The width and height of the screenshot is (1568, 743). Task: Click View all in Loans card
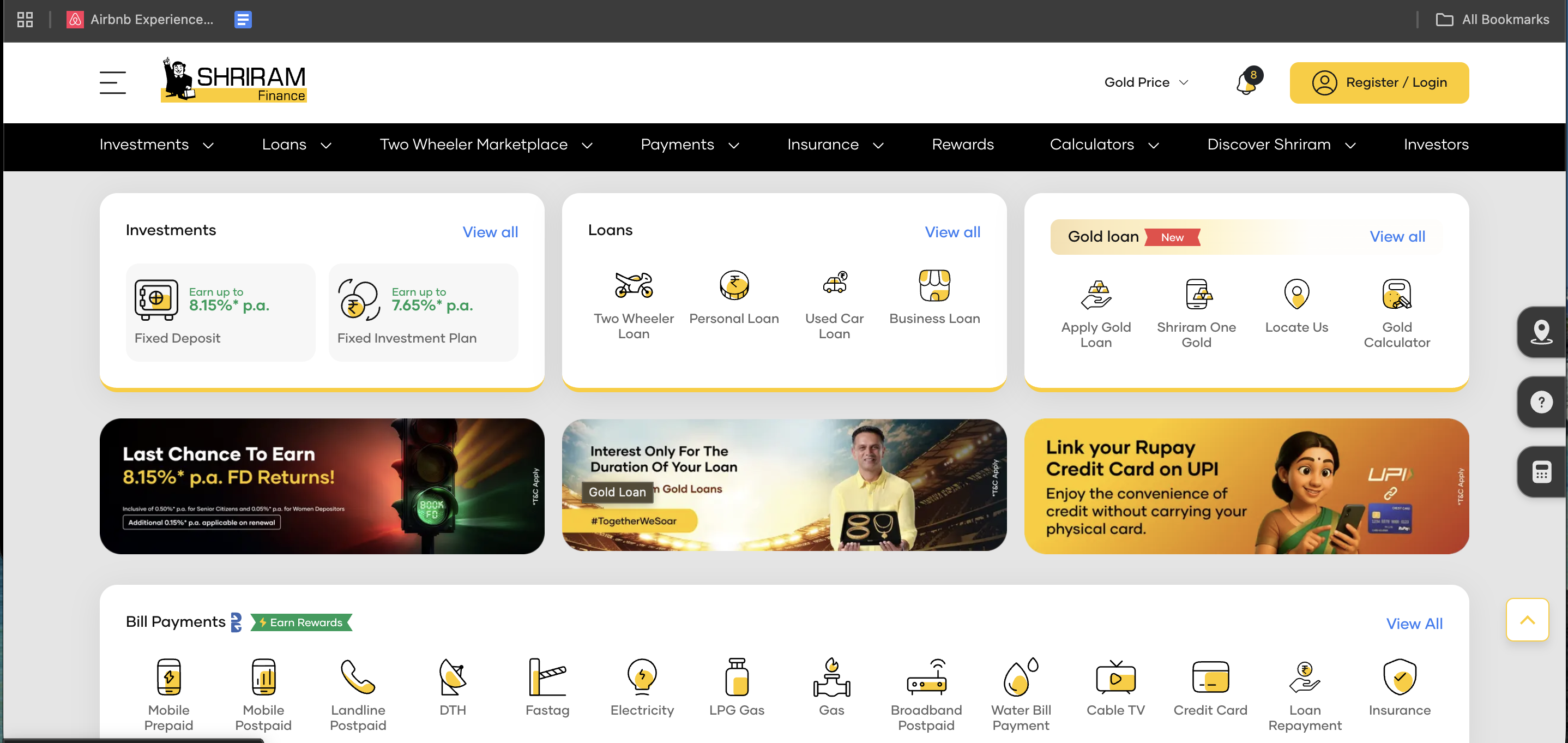point(952,232)
